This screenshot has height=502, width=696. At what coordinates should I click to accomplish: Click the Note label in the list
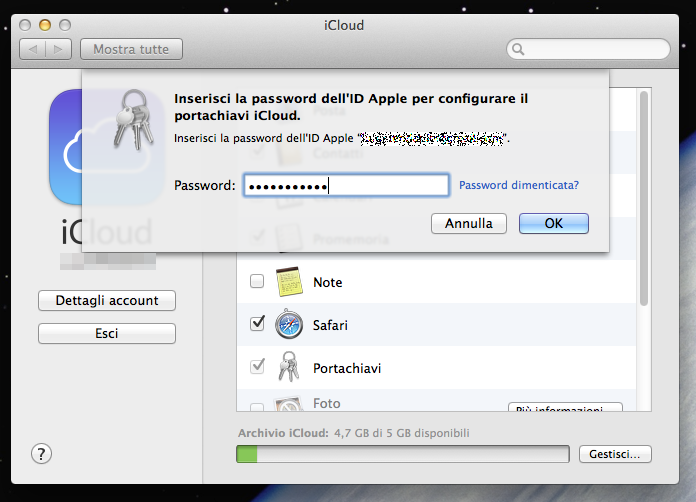point(328,282)
